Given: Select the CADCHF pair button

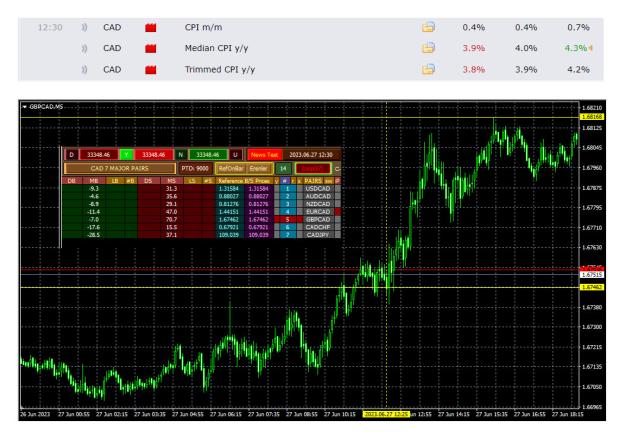Looking at the screenshot, I should click(x=318, y=227).
